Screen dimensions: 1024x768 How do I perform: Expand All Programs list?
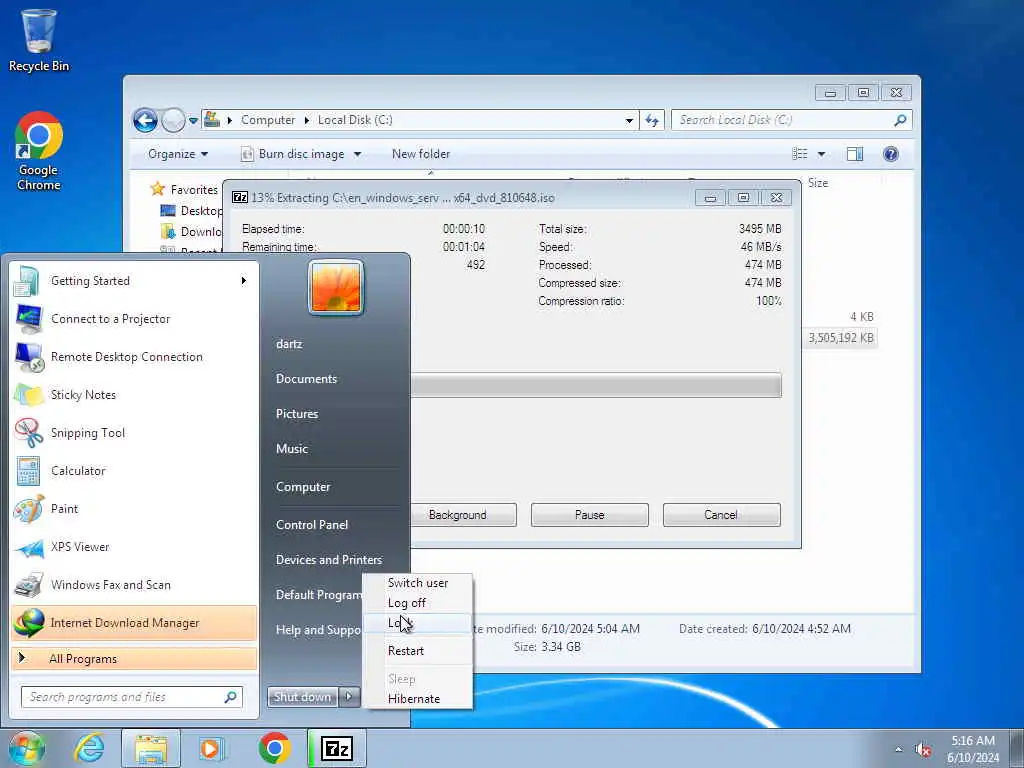134,659
